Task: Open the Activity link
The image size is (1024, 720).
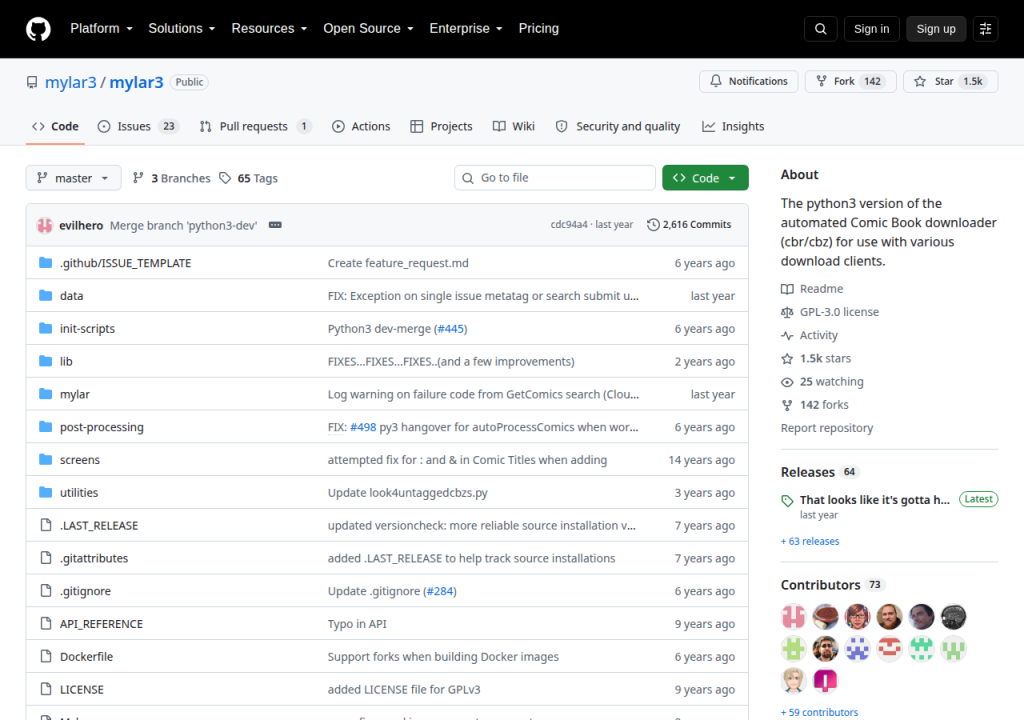Action: point(809,335)
